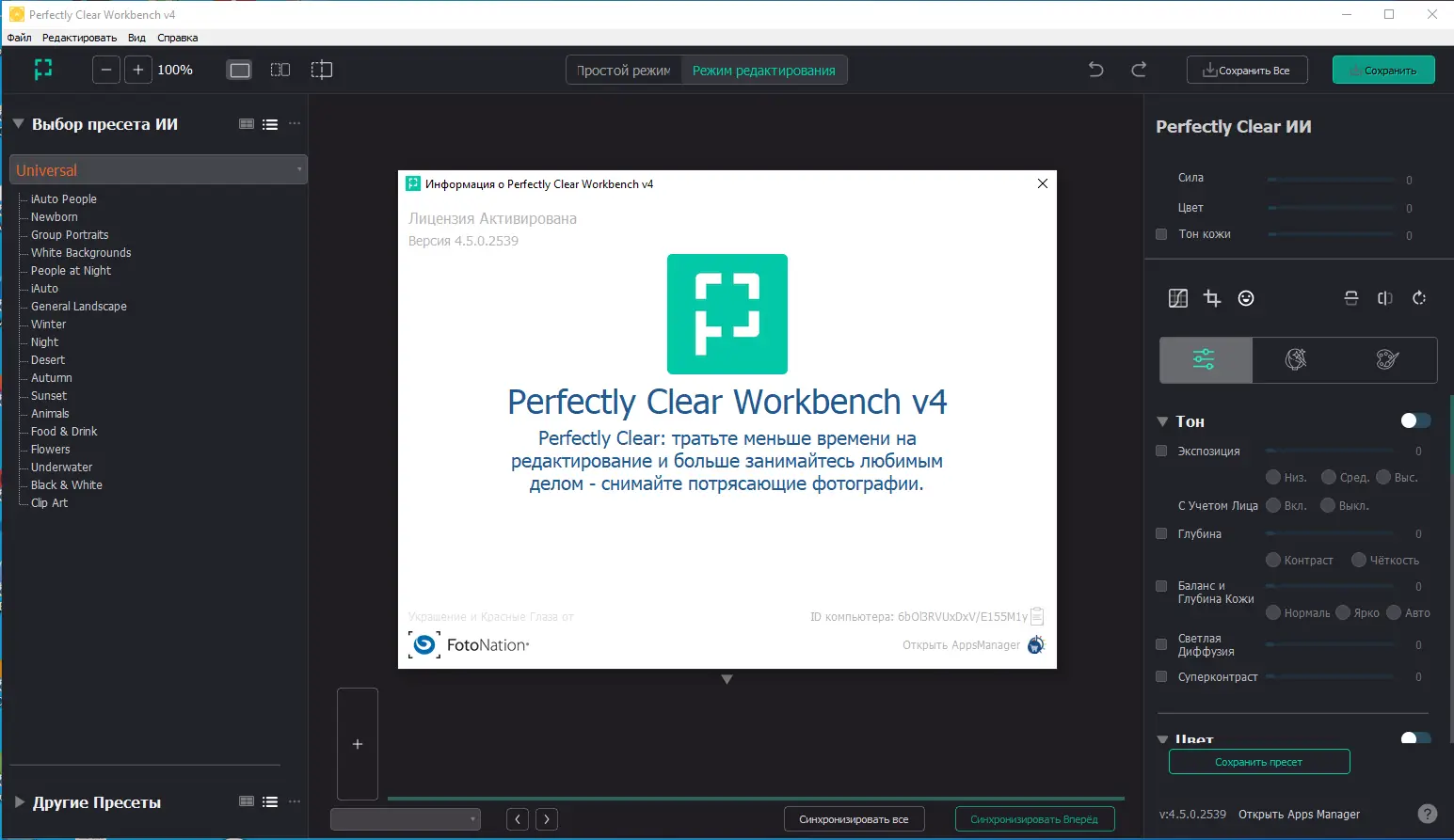Select the face retouch smiley icon
Image resolution: width=1454 pixels, height=840 pixels.
(1246, 298)
